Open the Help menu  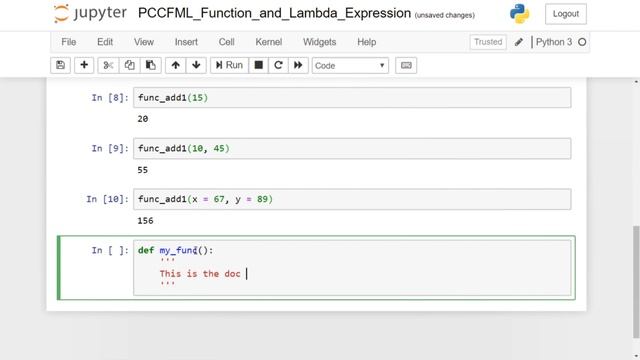tap(367, 42)
